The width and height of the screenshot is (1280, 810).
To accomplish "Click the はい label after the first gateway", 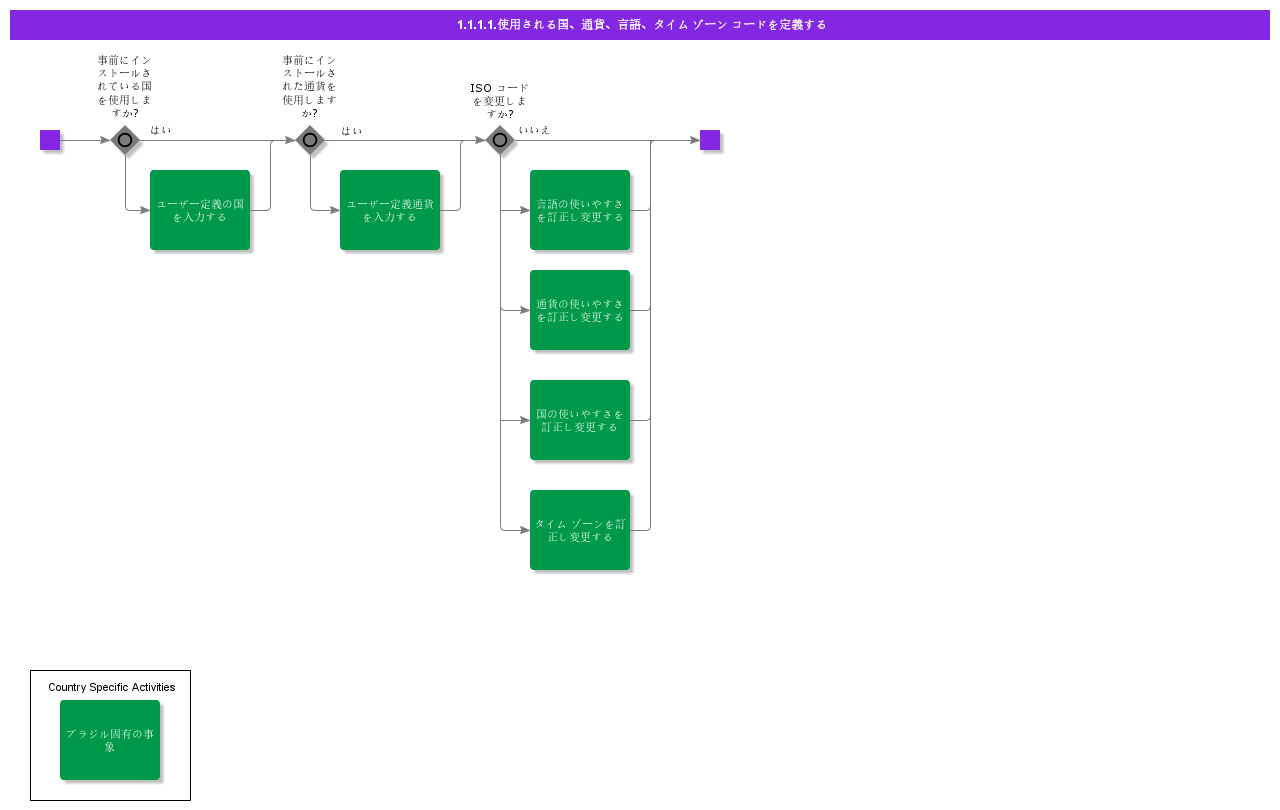I will (x=161, y=130).
